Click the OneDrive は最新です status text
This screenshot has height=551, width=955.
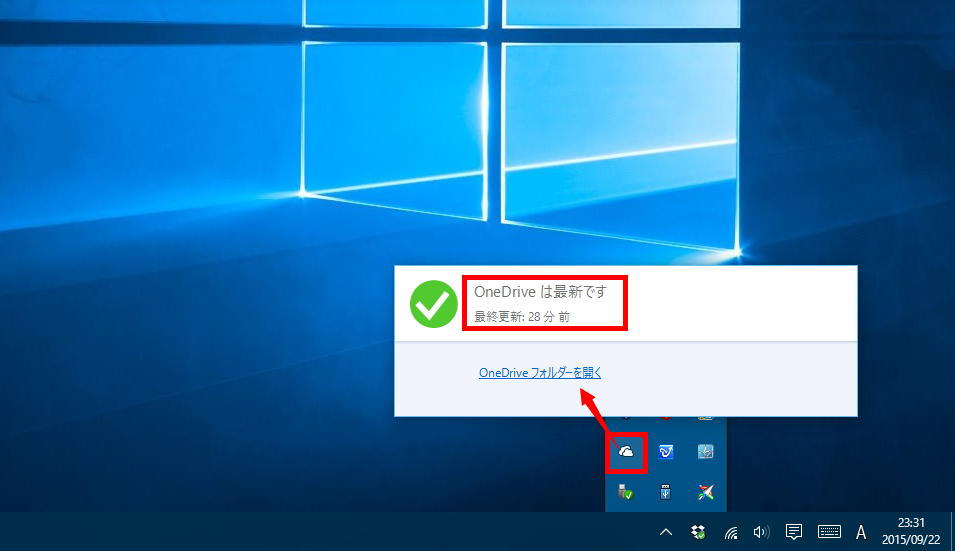tap(540, 292)
